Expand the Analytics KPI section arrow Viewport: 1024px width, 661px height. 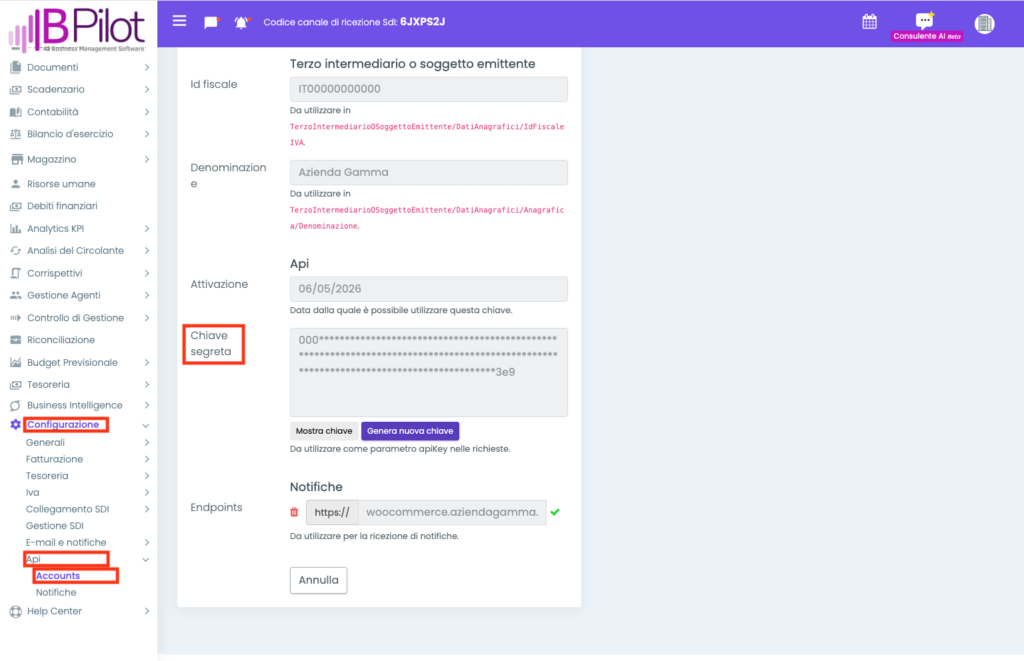(146, 229)
